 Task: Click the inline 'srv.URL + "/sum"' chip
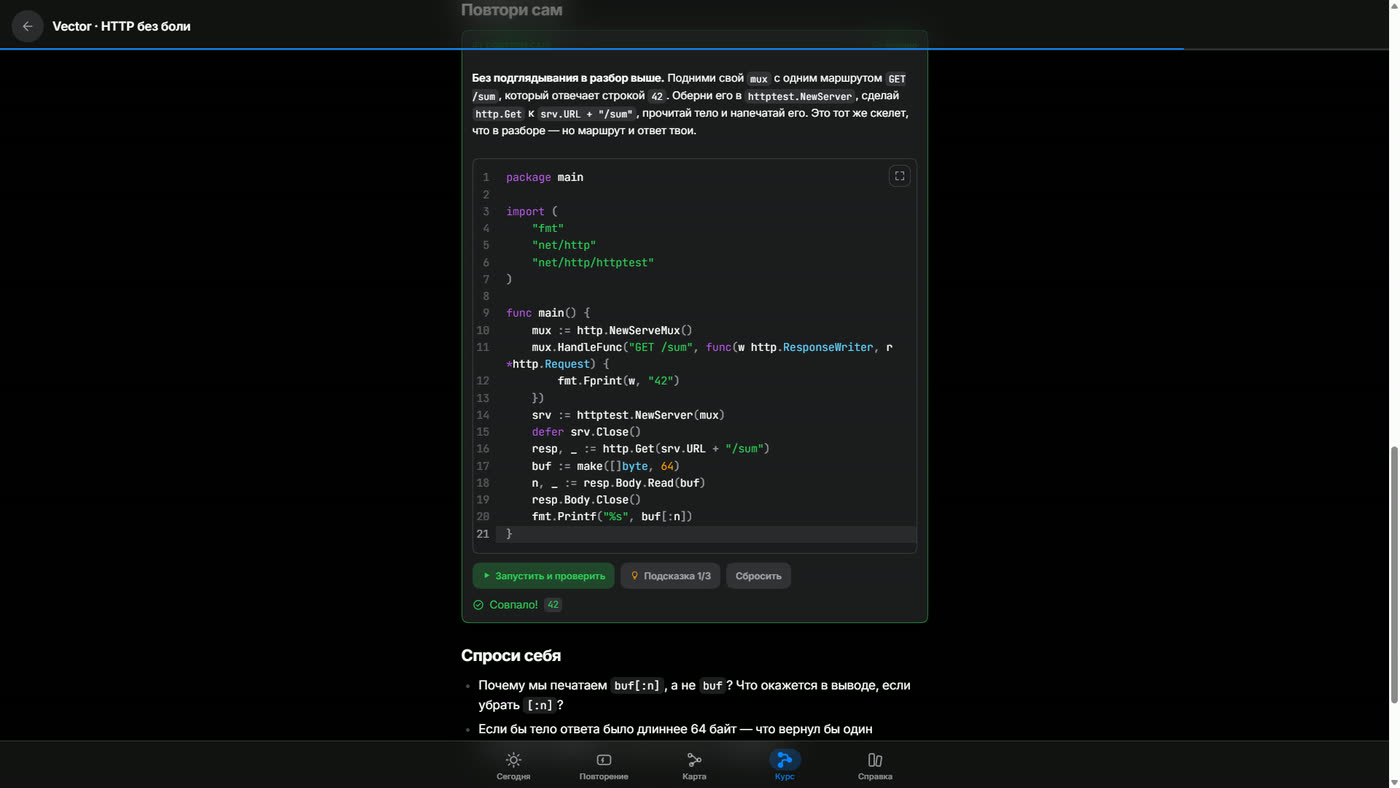click(x=587, y=114)
